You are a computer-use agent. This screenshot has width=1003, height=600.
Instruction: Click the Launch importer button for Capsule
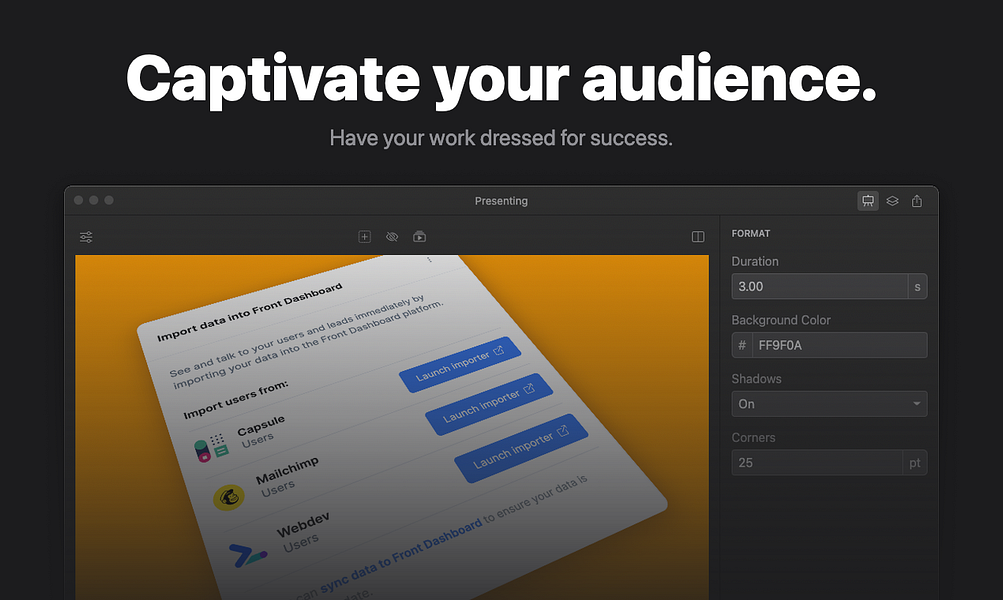tap(460, 364)
